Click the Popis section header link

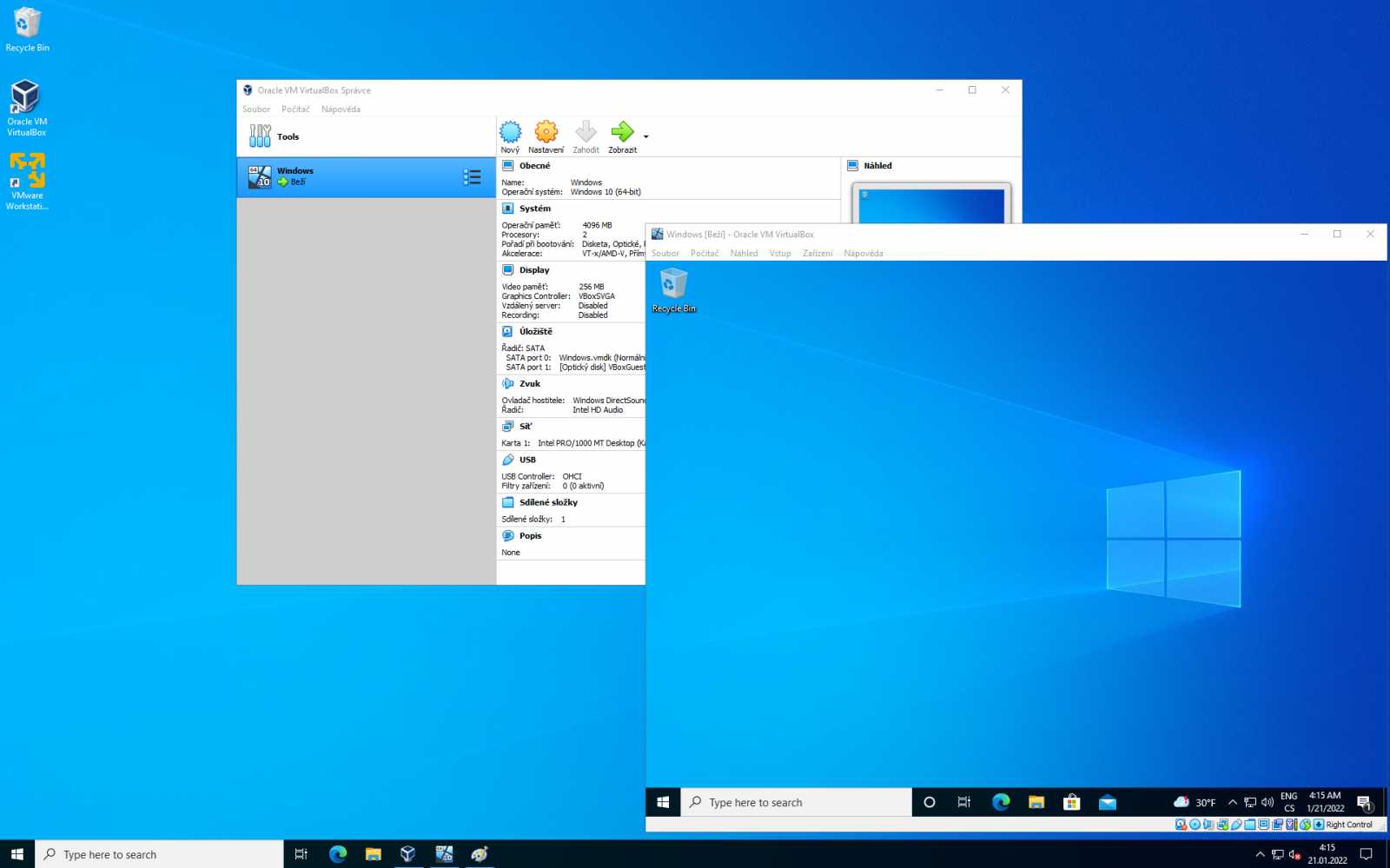pyautogui.click(x=530, y=536)
